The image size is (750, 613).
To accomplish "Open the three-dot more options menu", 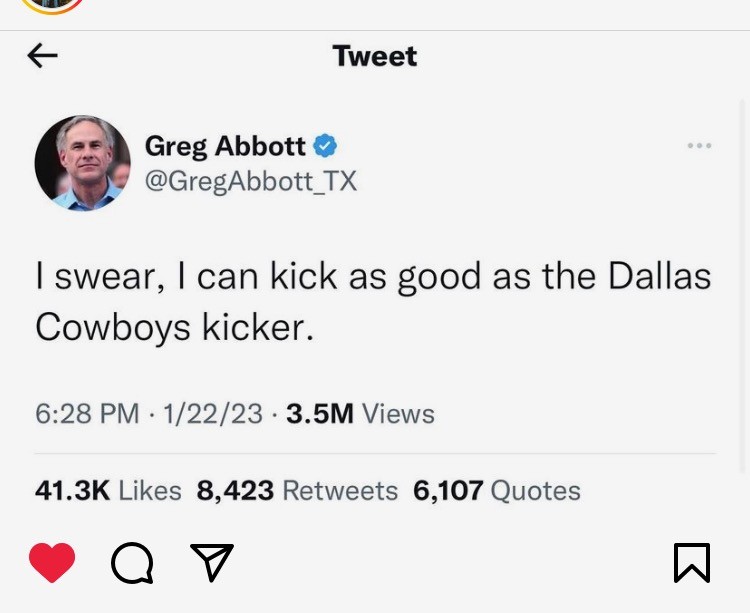I will [x=699, y=146].
